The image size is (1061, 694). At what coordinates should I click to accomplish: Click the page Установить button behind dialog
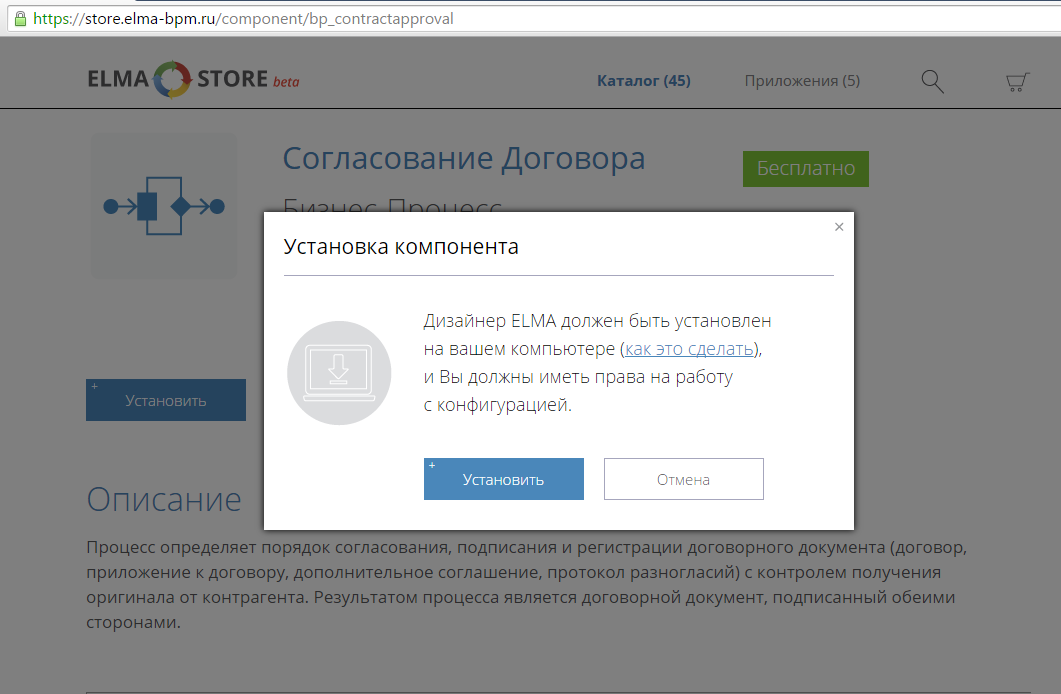[166, 400]
